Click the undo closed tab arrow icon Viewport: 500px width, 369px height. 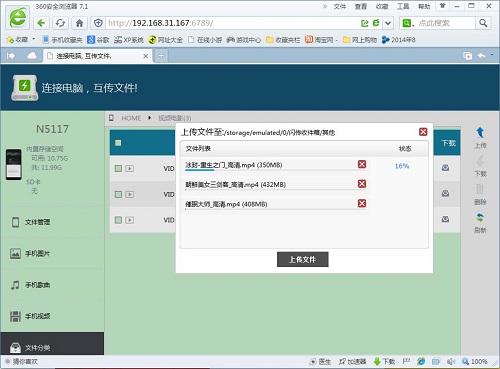click(x=482, y=56)
